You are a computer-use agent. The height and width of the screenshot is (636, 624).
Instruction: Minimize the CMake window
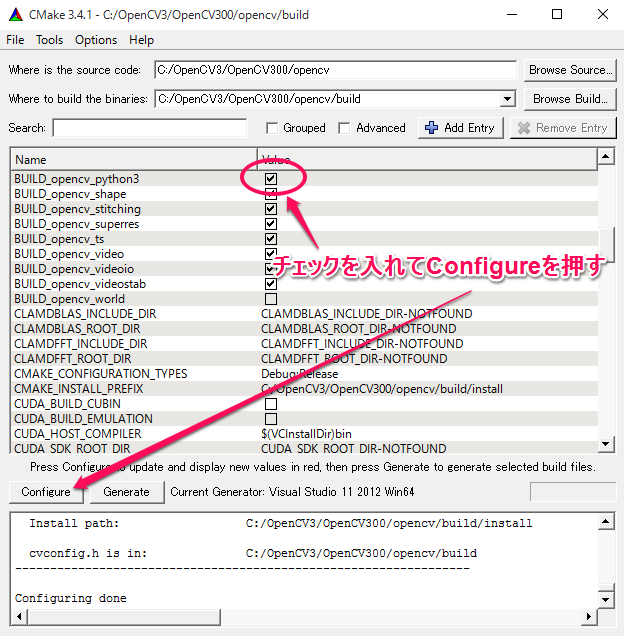tap(512, 15)
